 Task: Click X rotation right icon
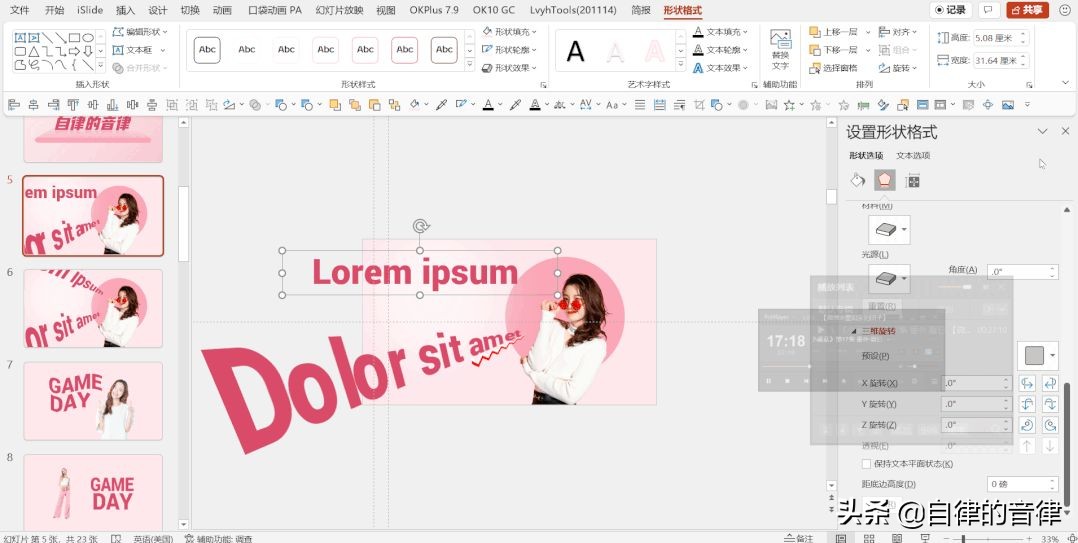(x=1050, y=384)
